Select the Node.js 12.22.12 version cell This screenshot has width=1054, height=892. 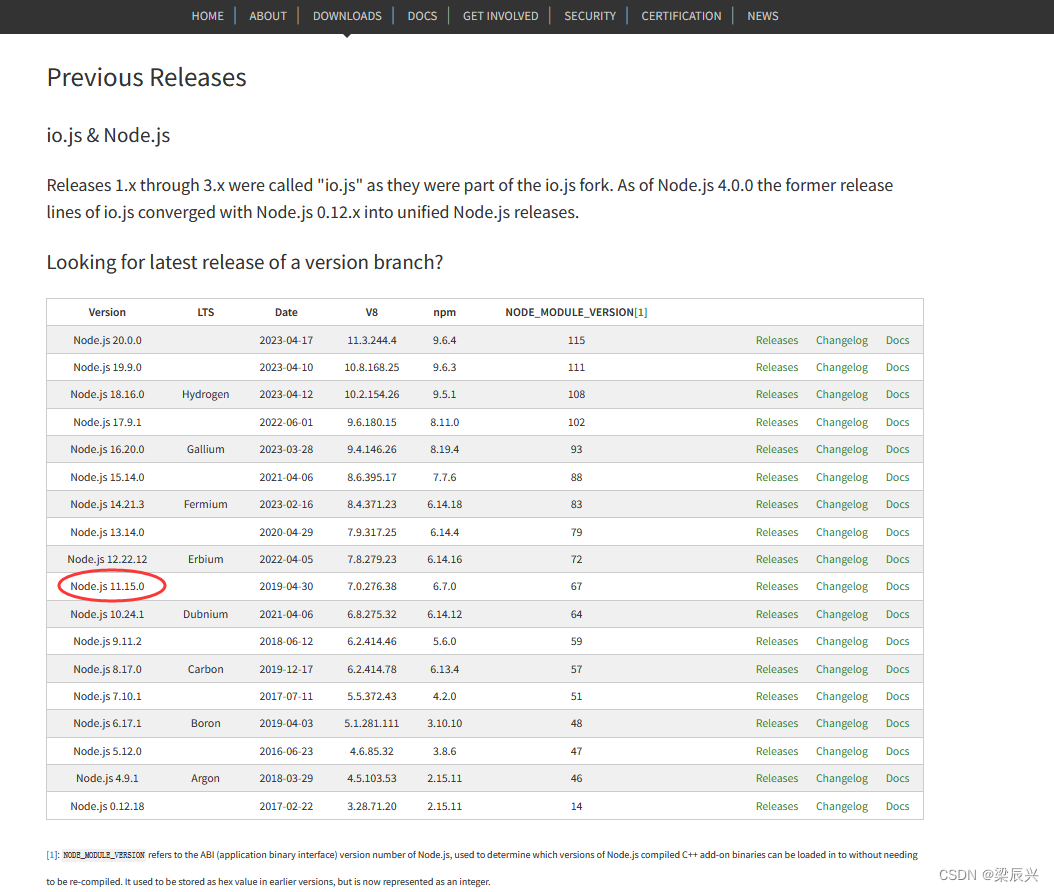108,559
